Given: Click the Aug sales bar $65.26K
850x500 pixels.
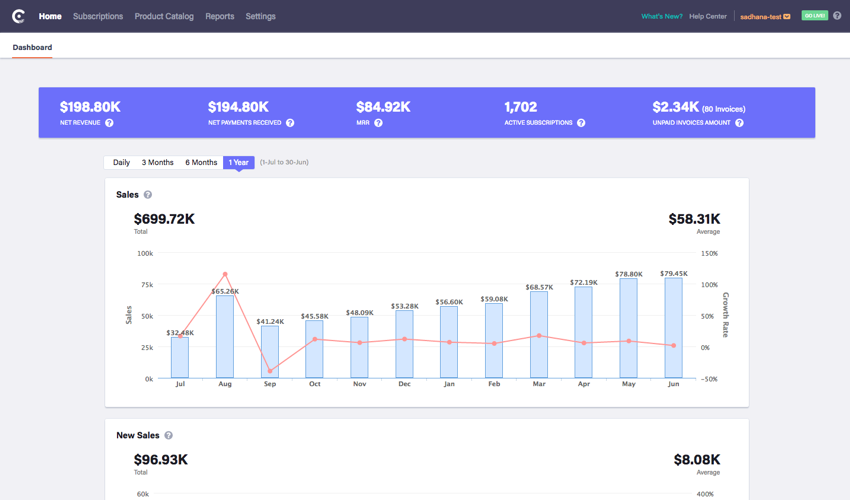Looking at the screenshot, I should click(x=225, y=336).
